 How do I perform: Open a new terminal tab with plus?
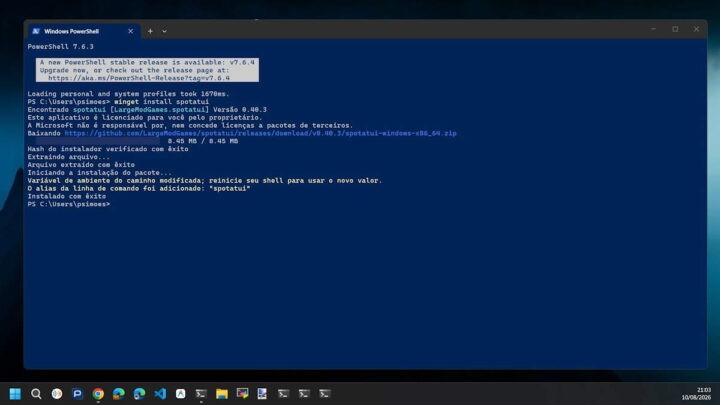(150, 31)
